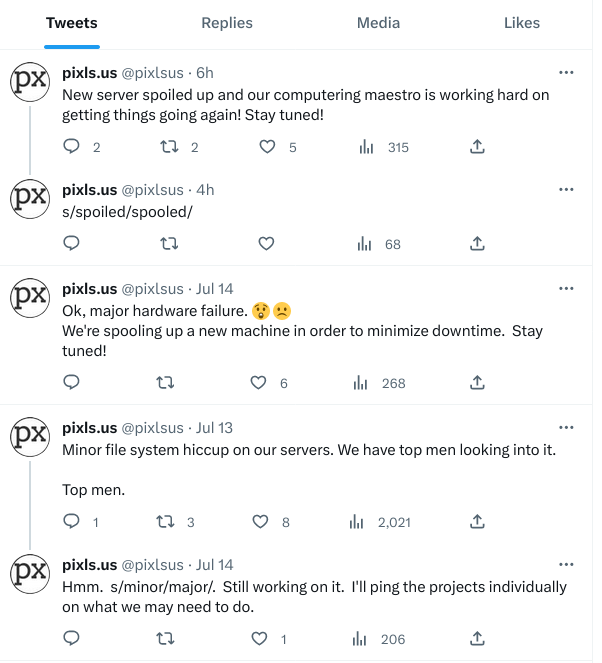Retweet the 'New server spoiled up' tweet

169,147
